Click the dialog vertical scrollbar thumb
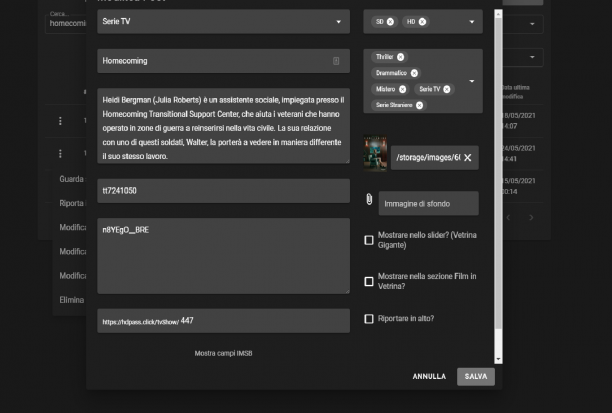 pyautogui.click(x=498, y=174)
